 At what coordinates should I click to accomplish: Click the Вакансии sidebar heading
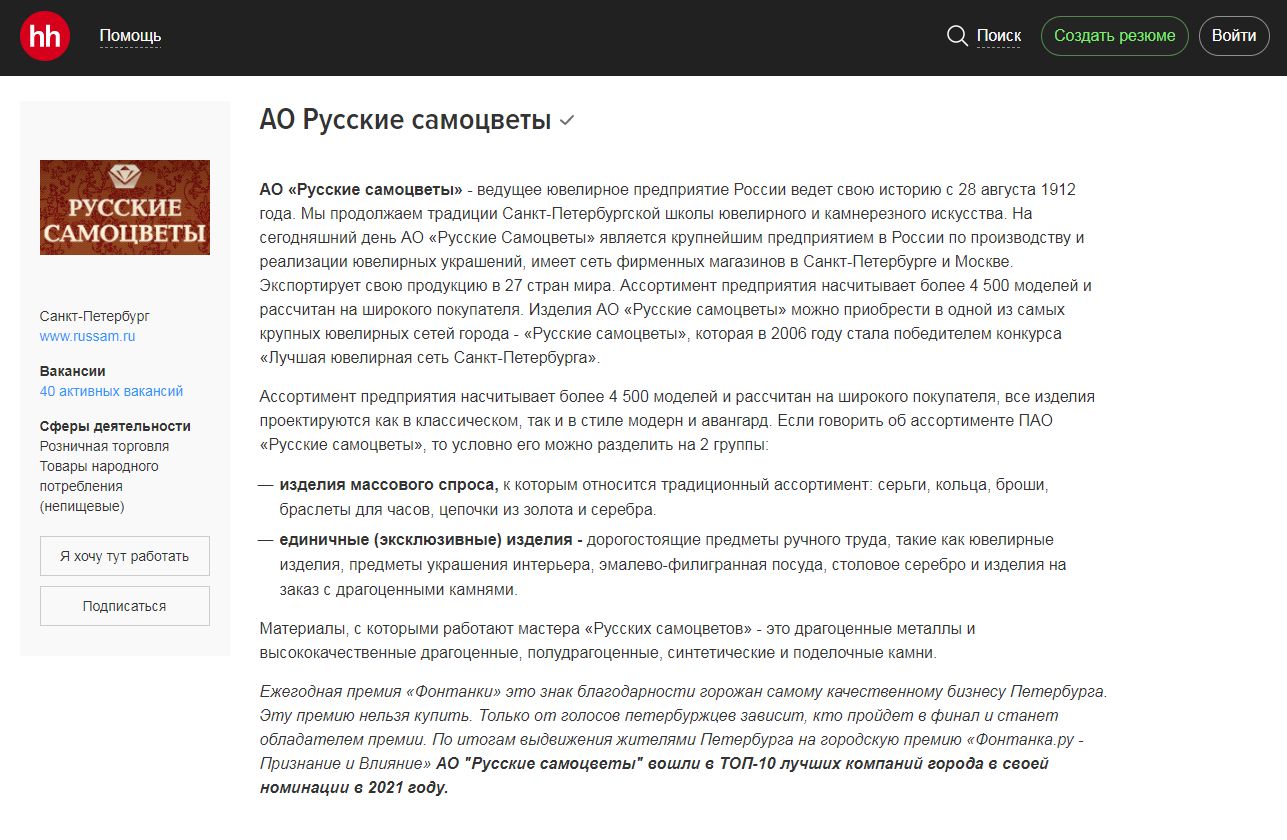point(73,371)
